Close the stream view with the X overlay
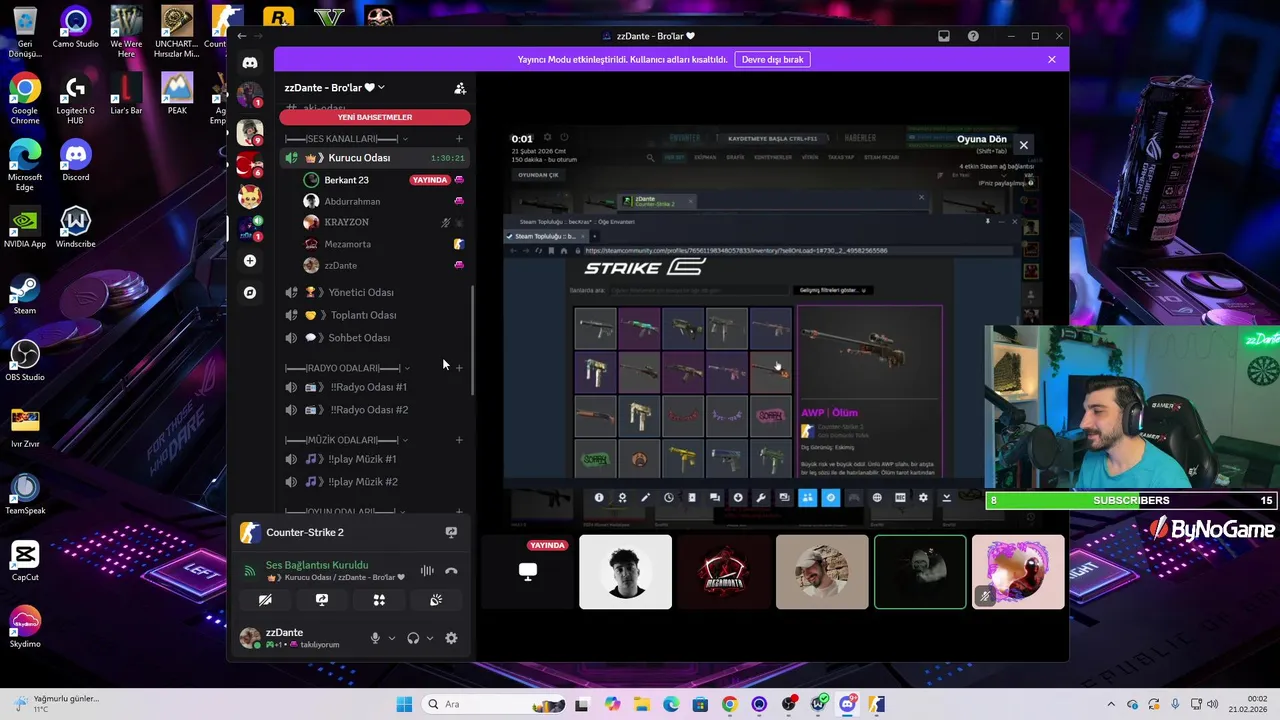 [1023, 145]
